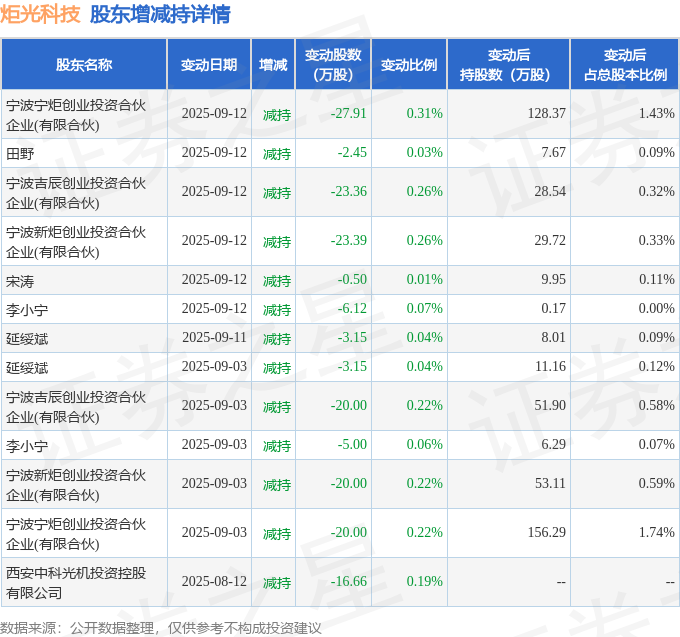This screenshot has height=637, width=680.
Task: Select the 变动股数(万股) column header
Action: point(333,65)
